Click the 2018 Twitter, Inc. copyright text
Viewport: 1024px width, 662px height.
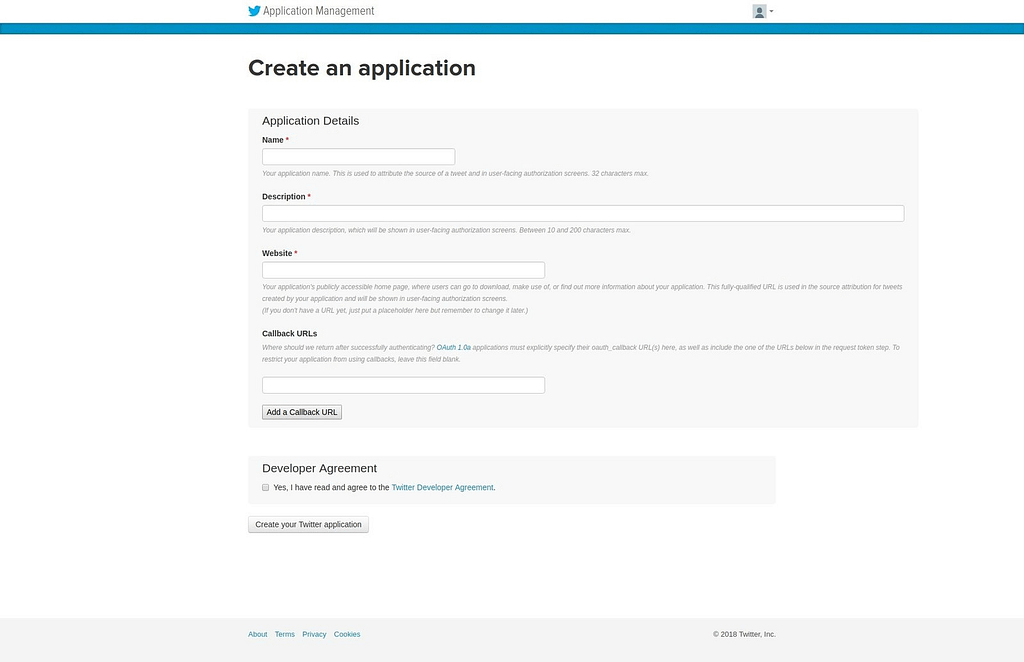tap(744, 635)
